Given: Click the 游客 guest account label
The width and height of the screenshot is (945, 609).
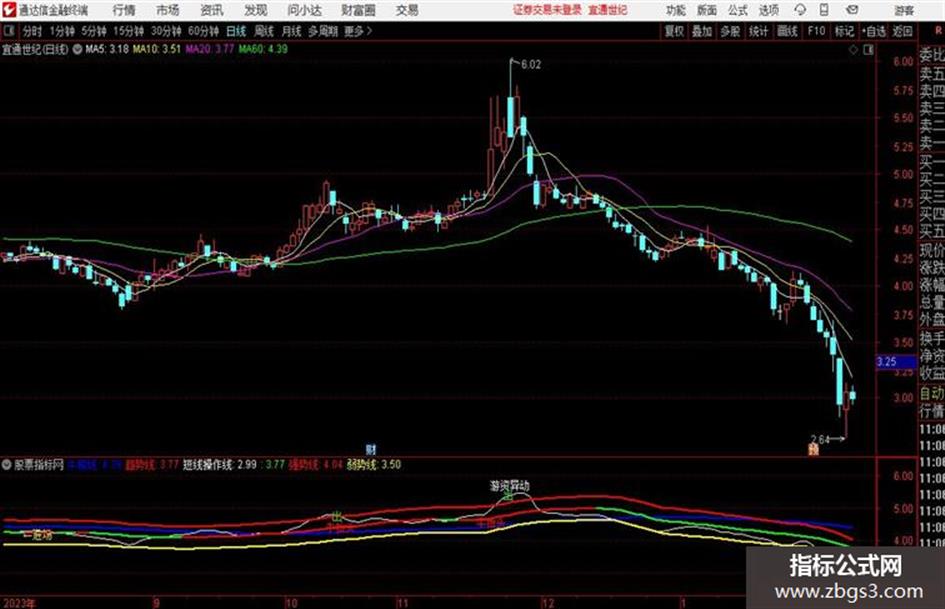Looking at the screenshot, I should [903, 10].
